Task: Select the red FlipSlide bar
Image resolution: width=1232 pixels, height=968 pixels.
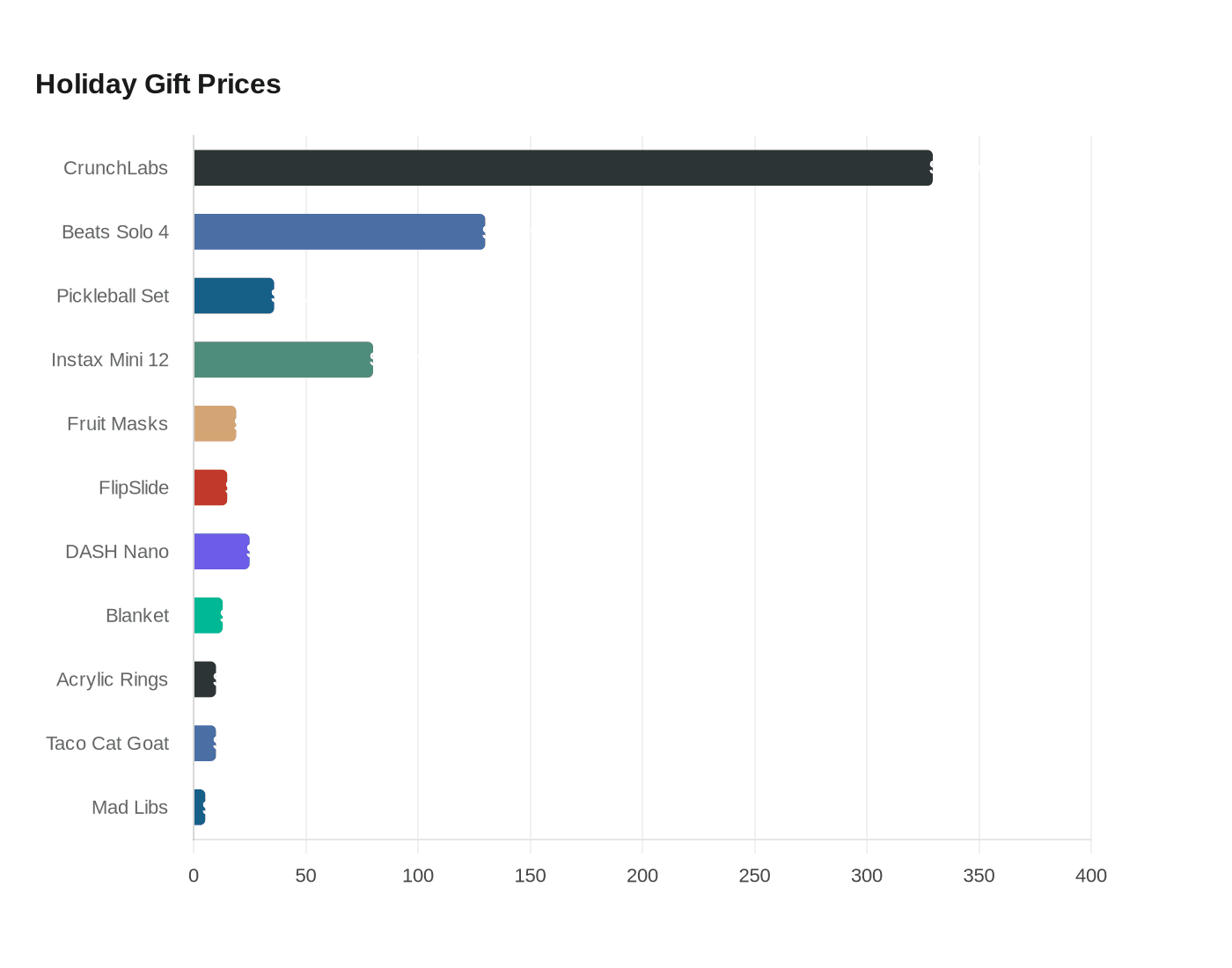Action: point(211,488)
